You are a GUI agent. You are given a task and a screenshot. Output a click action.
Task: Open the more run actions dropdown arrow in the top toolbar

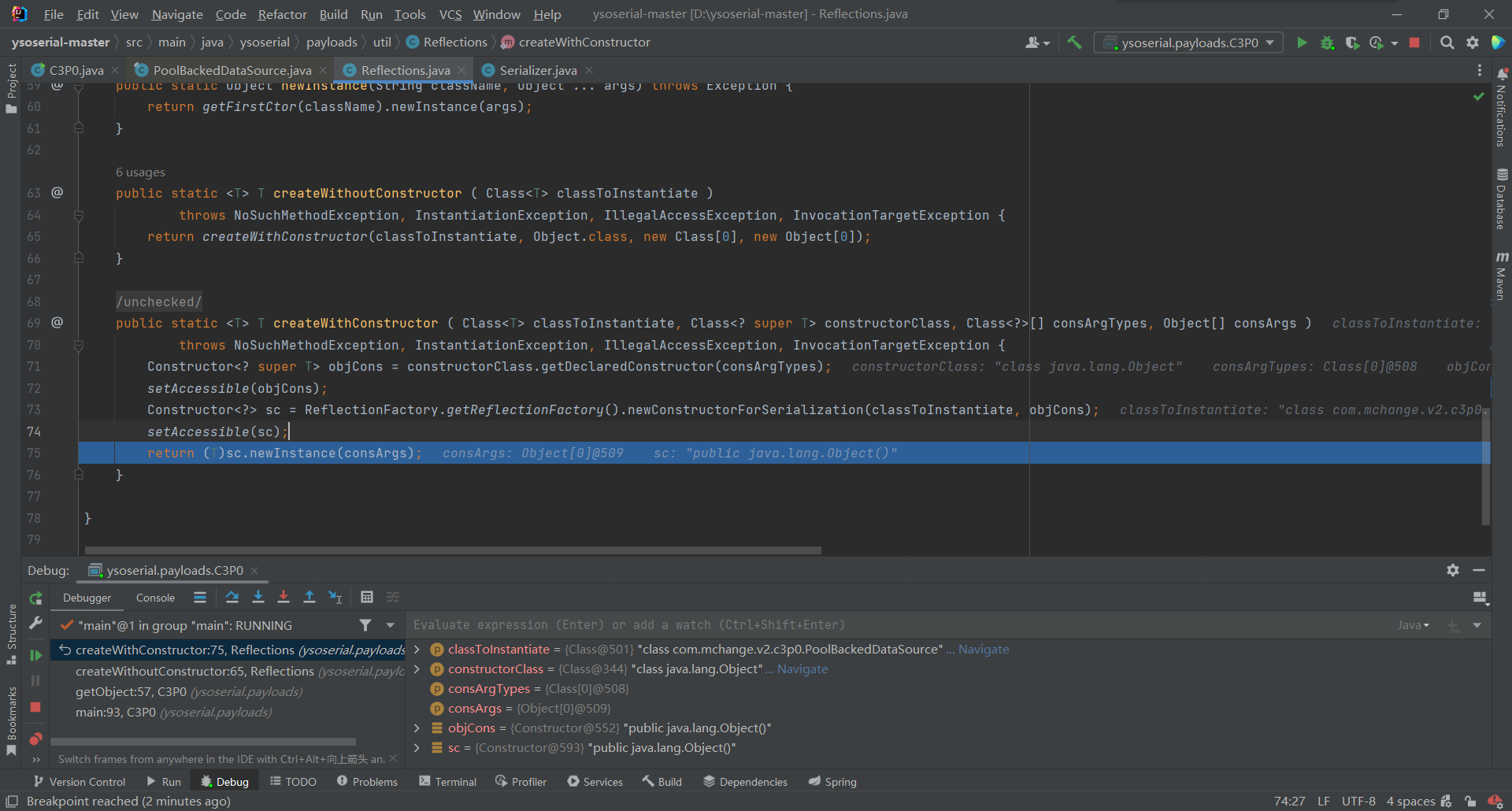pyautogui.click(x=1394, y=43)
